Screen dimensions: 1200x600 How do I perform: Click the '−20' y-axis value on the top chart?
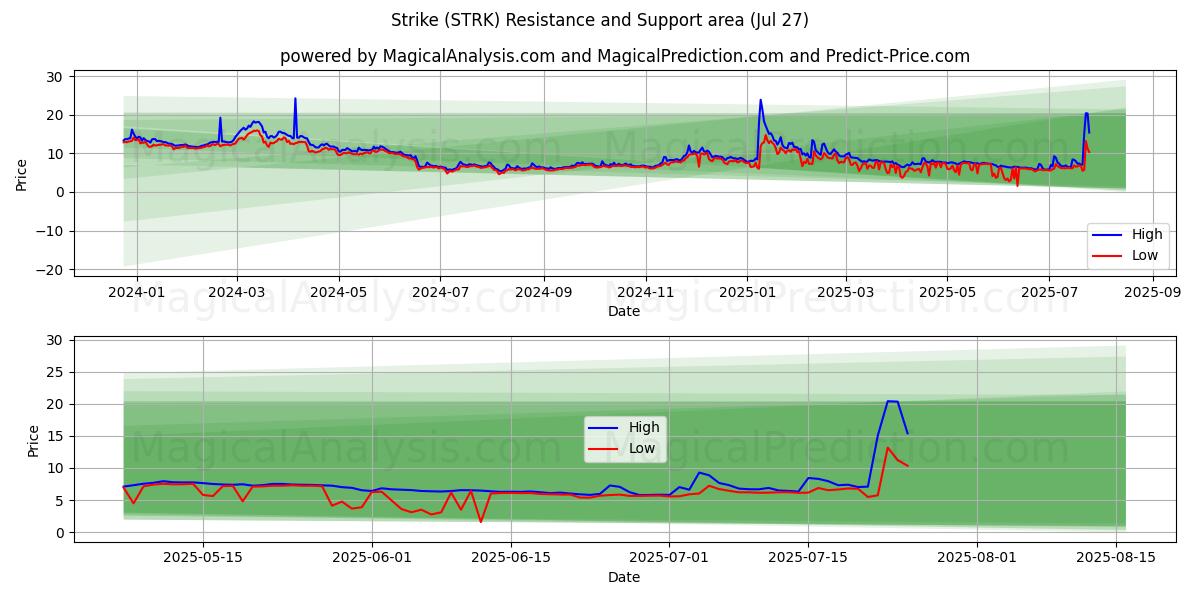[52, 270]
